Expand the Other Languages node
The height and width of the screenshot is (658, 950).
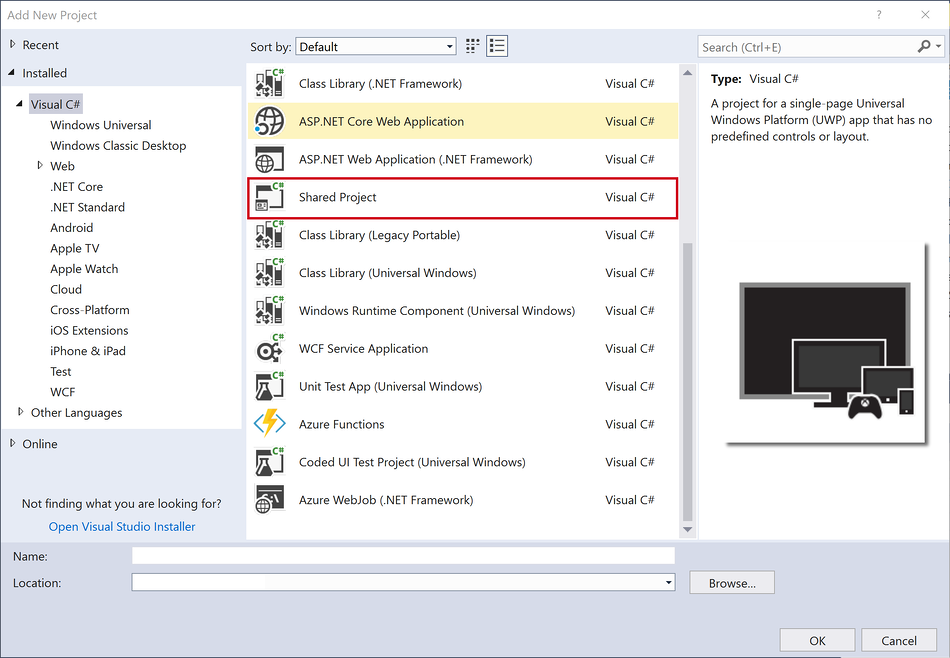(x=21, y=412)
